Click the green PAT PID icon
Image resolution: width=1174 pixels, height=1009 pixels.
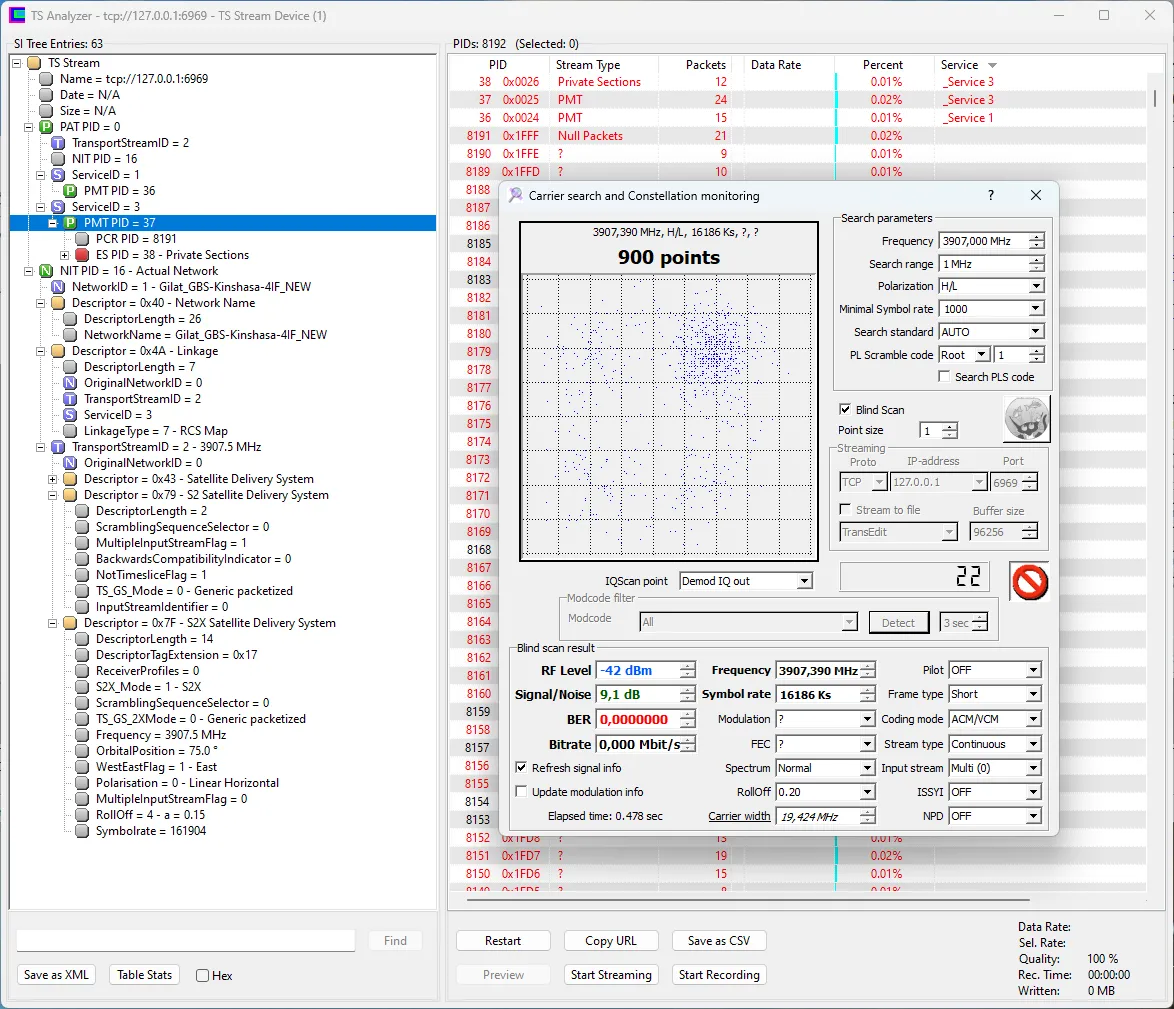click(46, 127)
